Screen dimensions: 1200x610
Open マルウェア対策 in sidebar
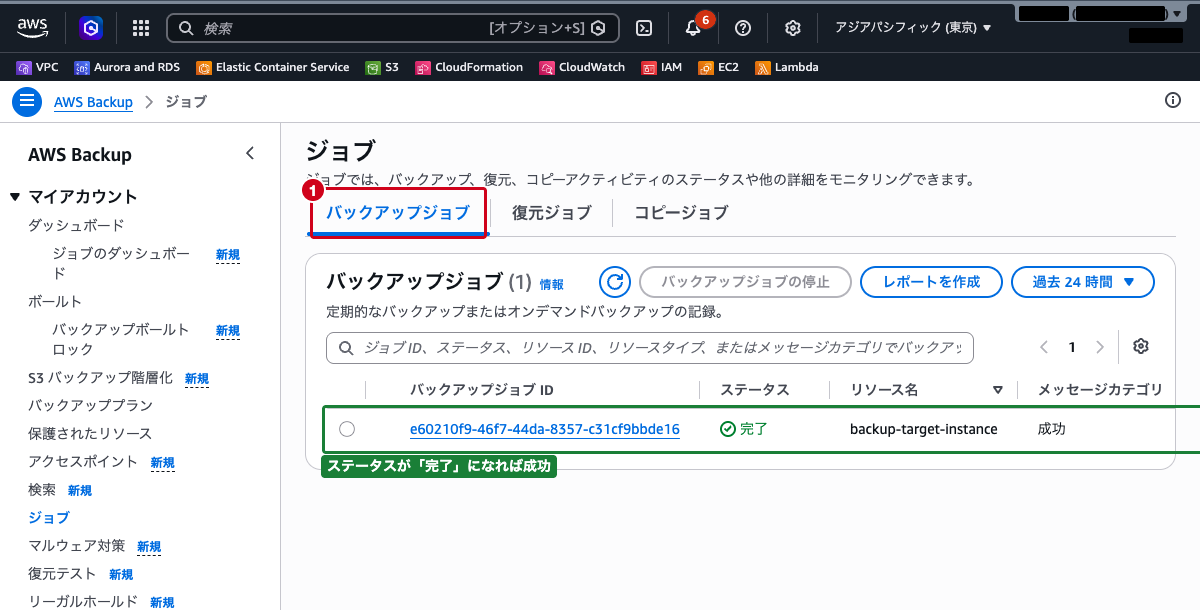point(76,545)
